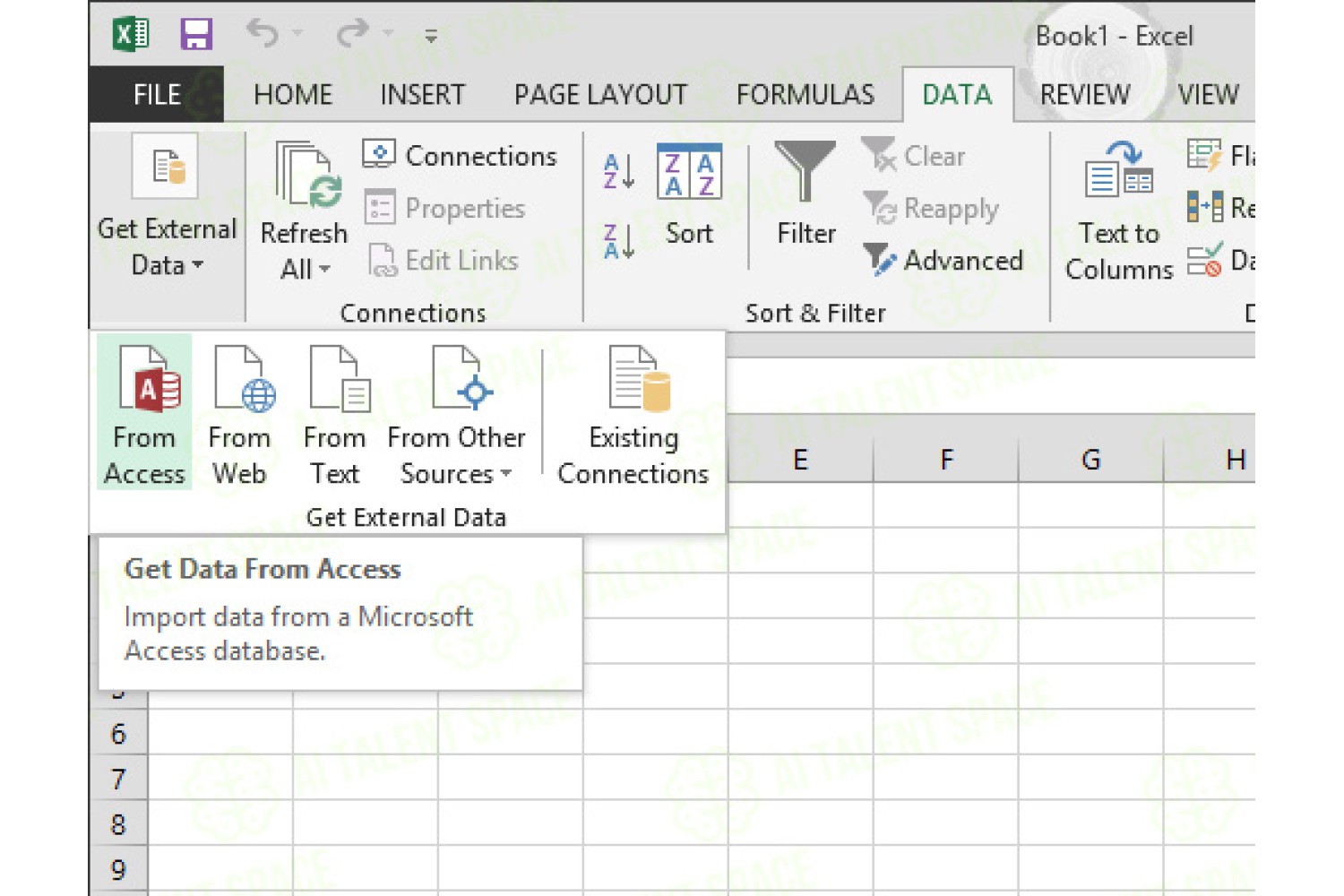Screen dimensions: 1344x896
Task: Toggle the Filter funnel
Action: pyautogui.click(x=806, y=194)
